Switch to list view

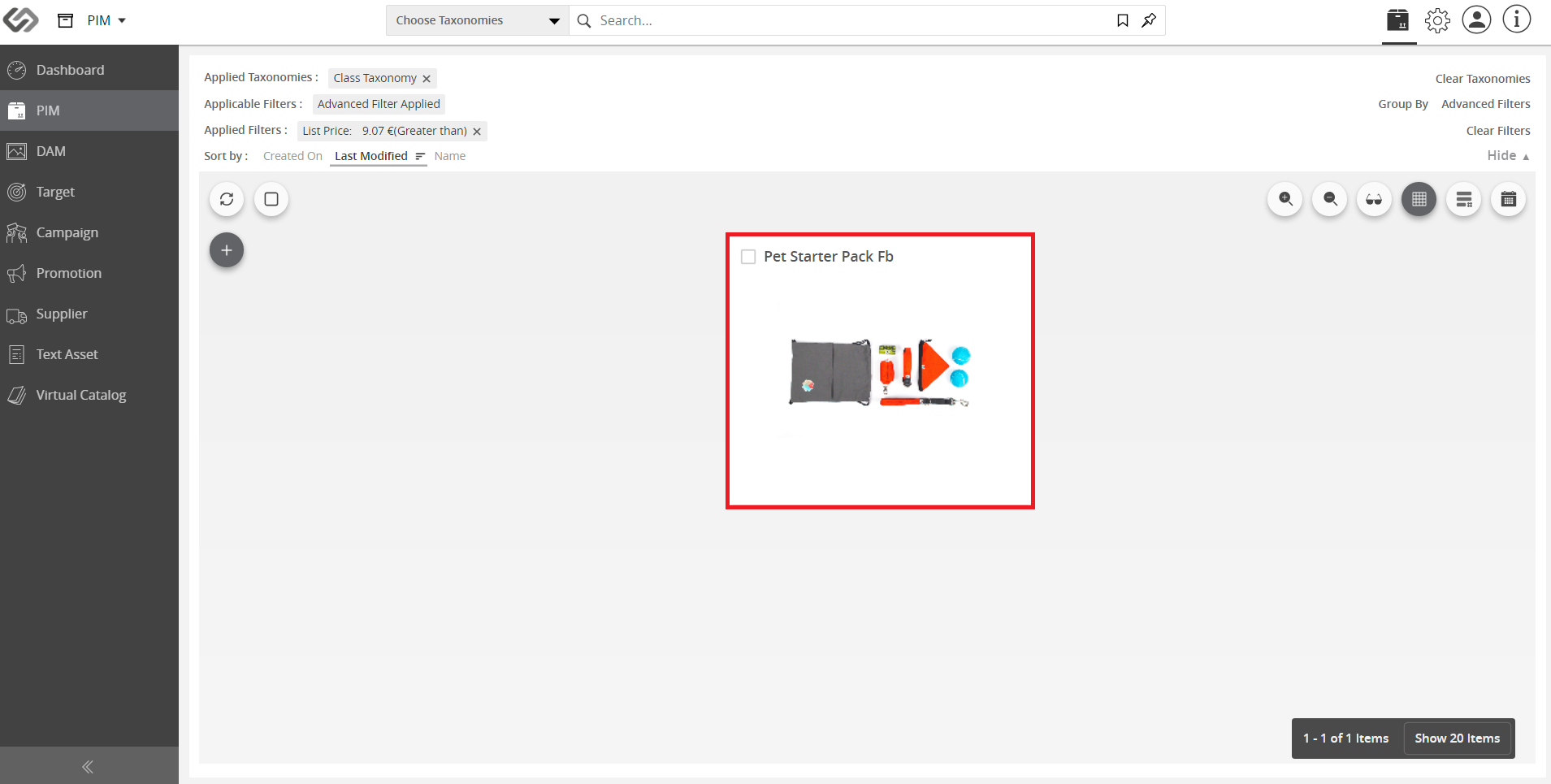1464,199
